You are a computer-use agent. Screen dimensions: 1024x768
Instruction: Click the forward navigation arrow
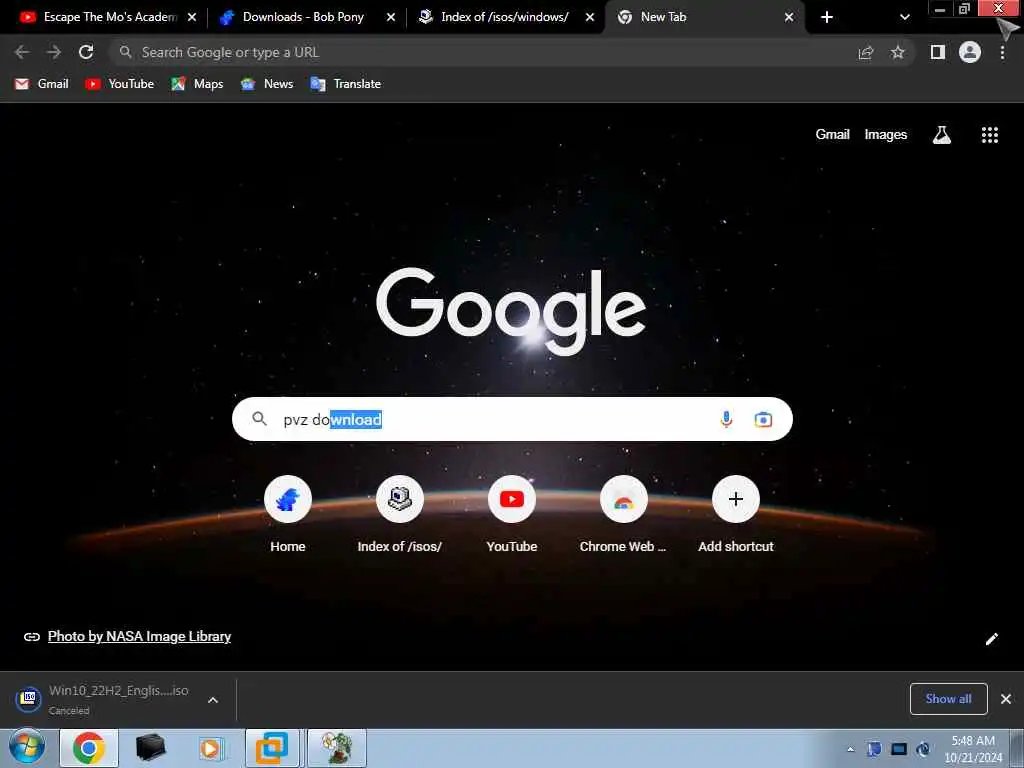54,52
